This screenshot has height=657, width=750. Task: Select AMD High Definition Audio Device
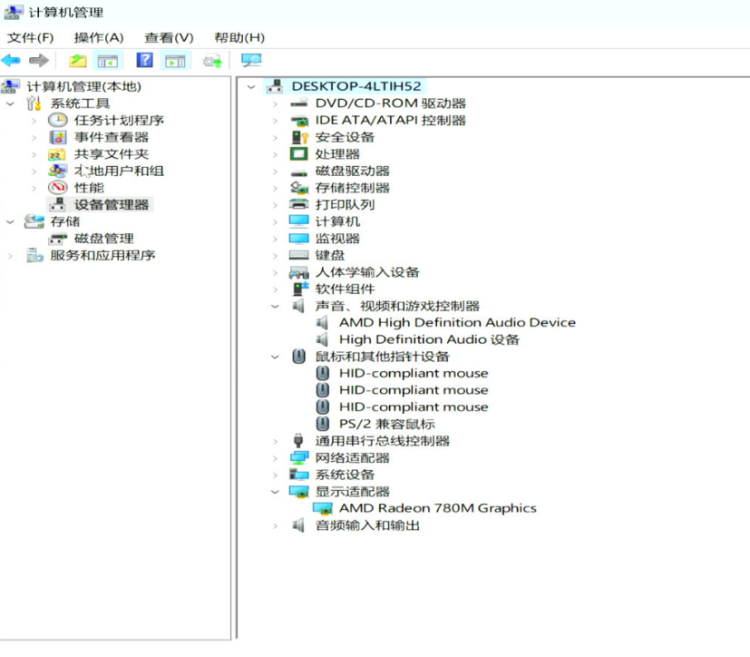(x=457, y=323)
